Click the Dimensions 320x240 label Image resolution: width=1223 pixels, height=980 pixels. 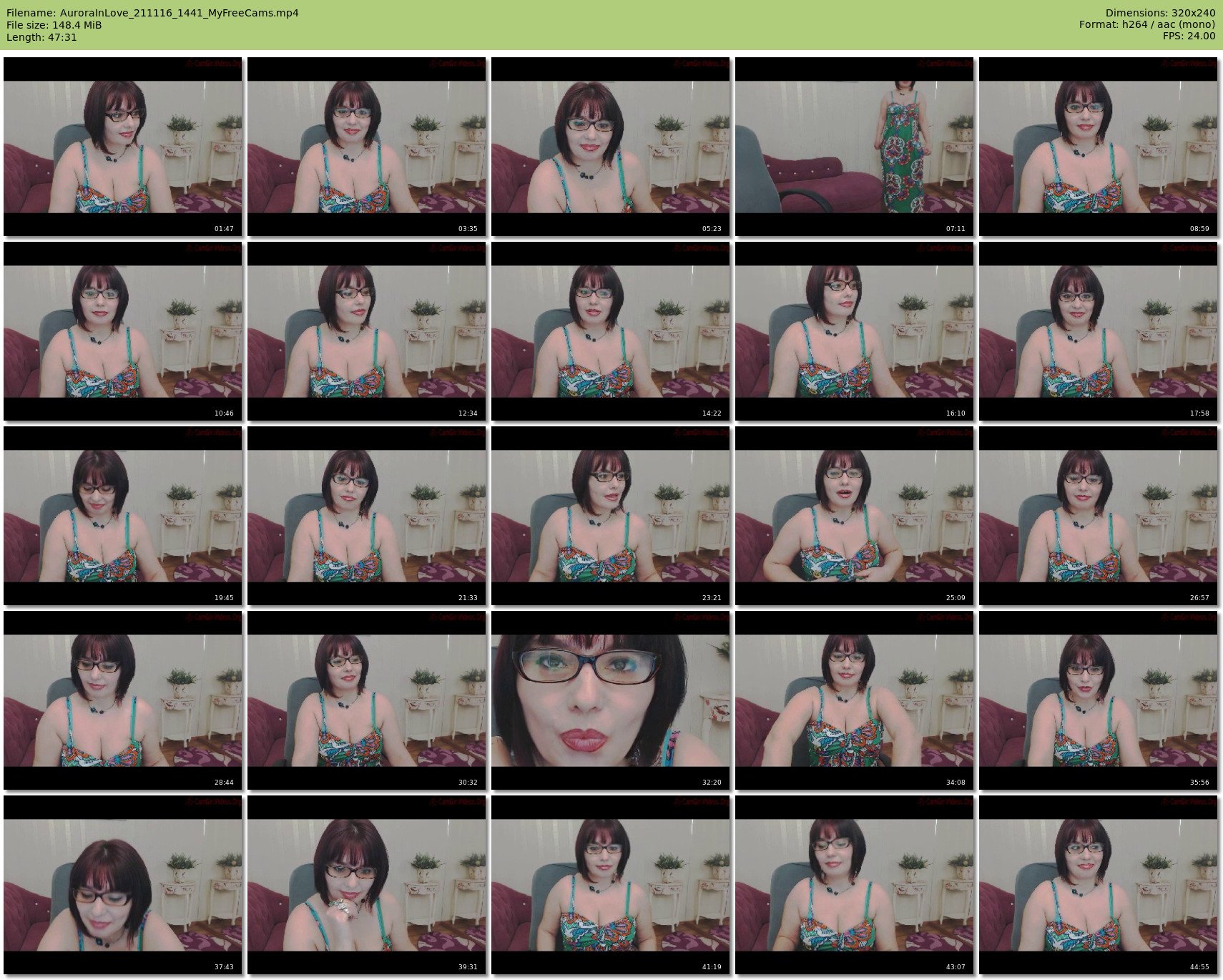pyautogui.click(x=1160, y=13)
